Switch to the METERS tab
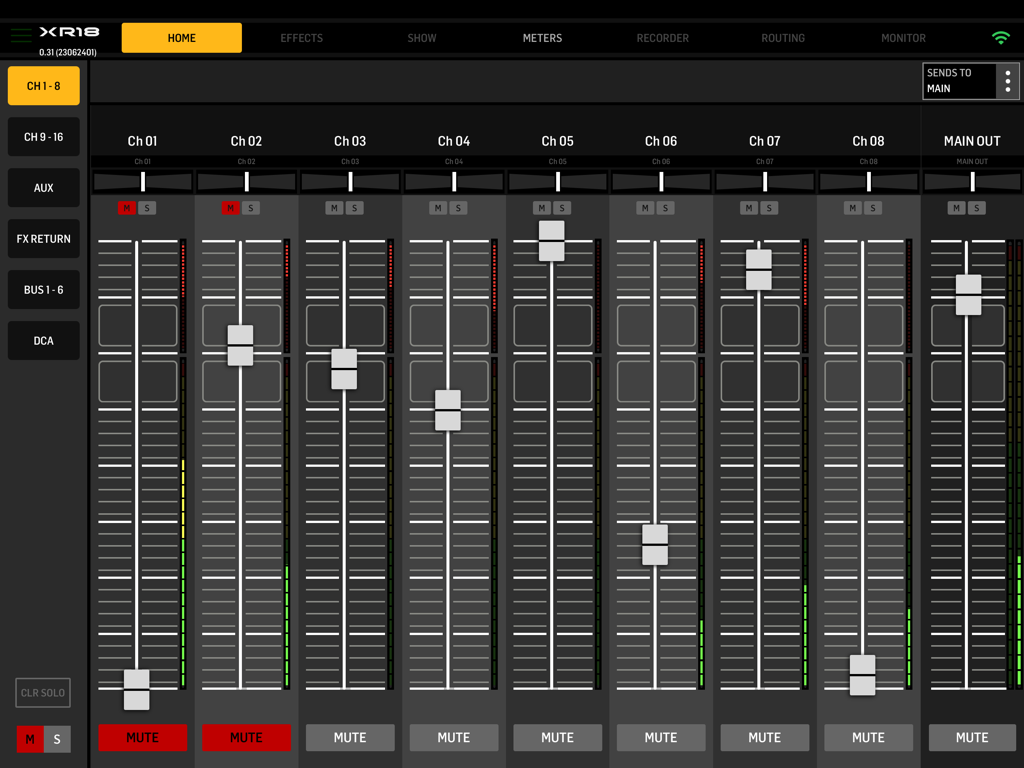Image resolution: width=1024 pixels, height=768 pixels. coord(542,38)
